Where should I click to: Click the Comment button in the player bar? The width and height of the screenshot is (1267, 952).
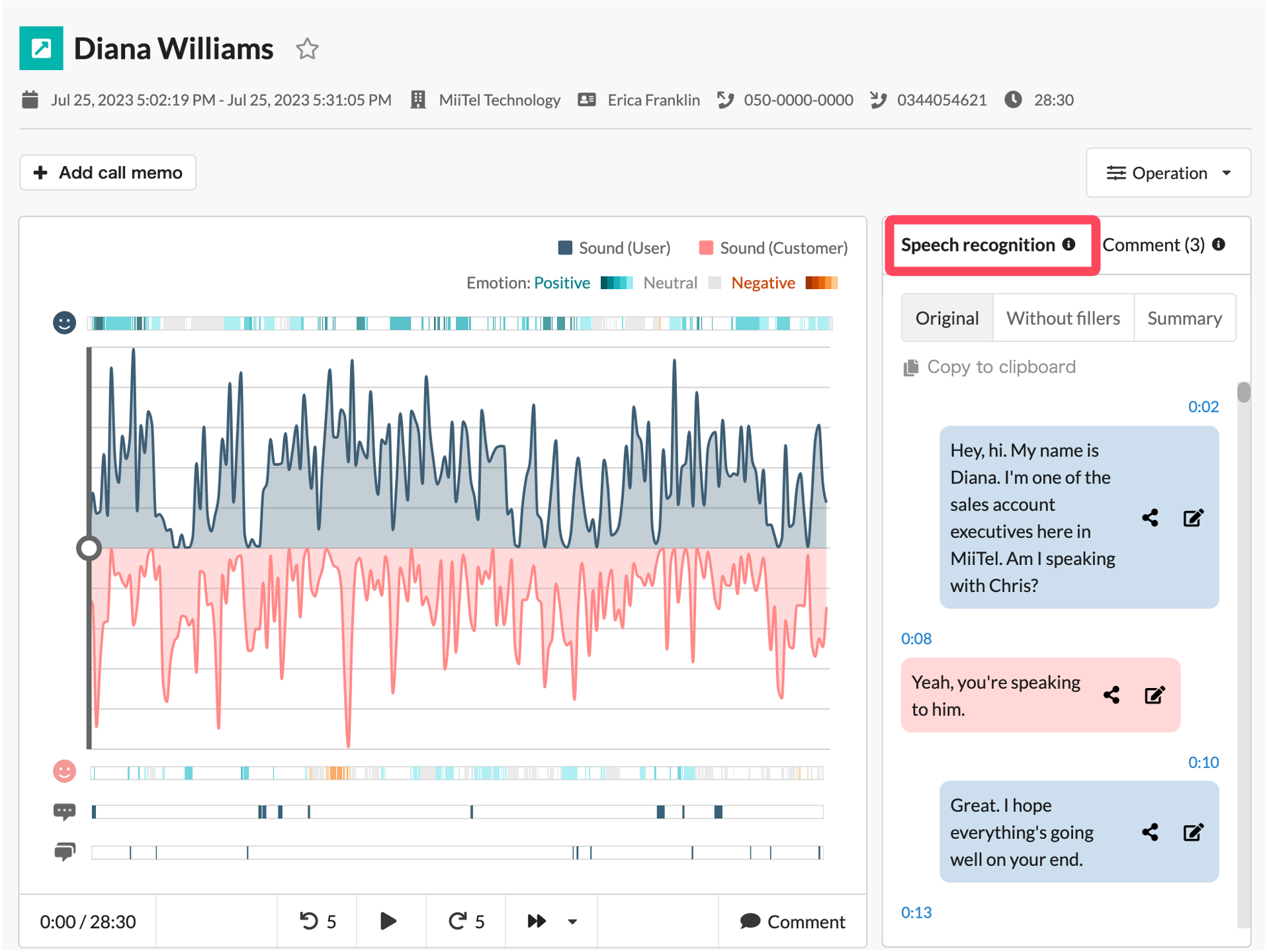792,922
